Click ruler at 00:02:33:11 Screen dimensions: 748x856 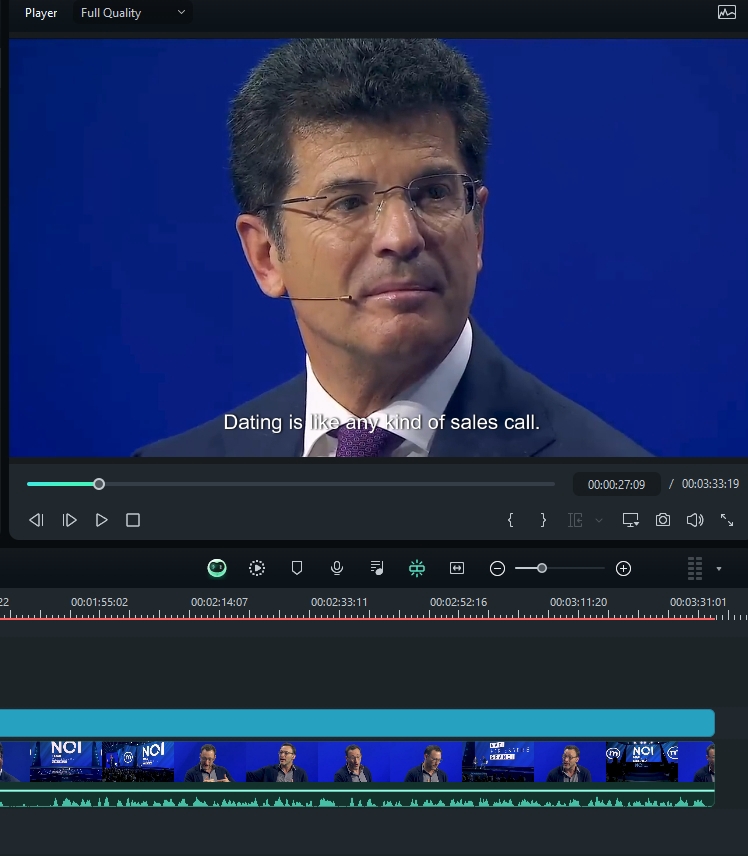(339, 602)
